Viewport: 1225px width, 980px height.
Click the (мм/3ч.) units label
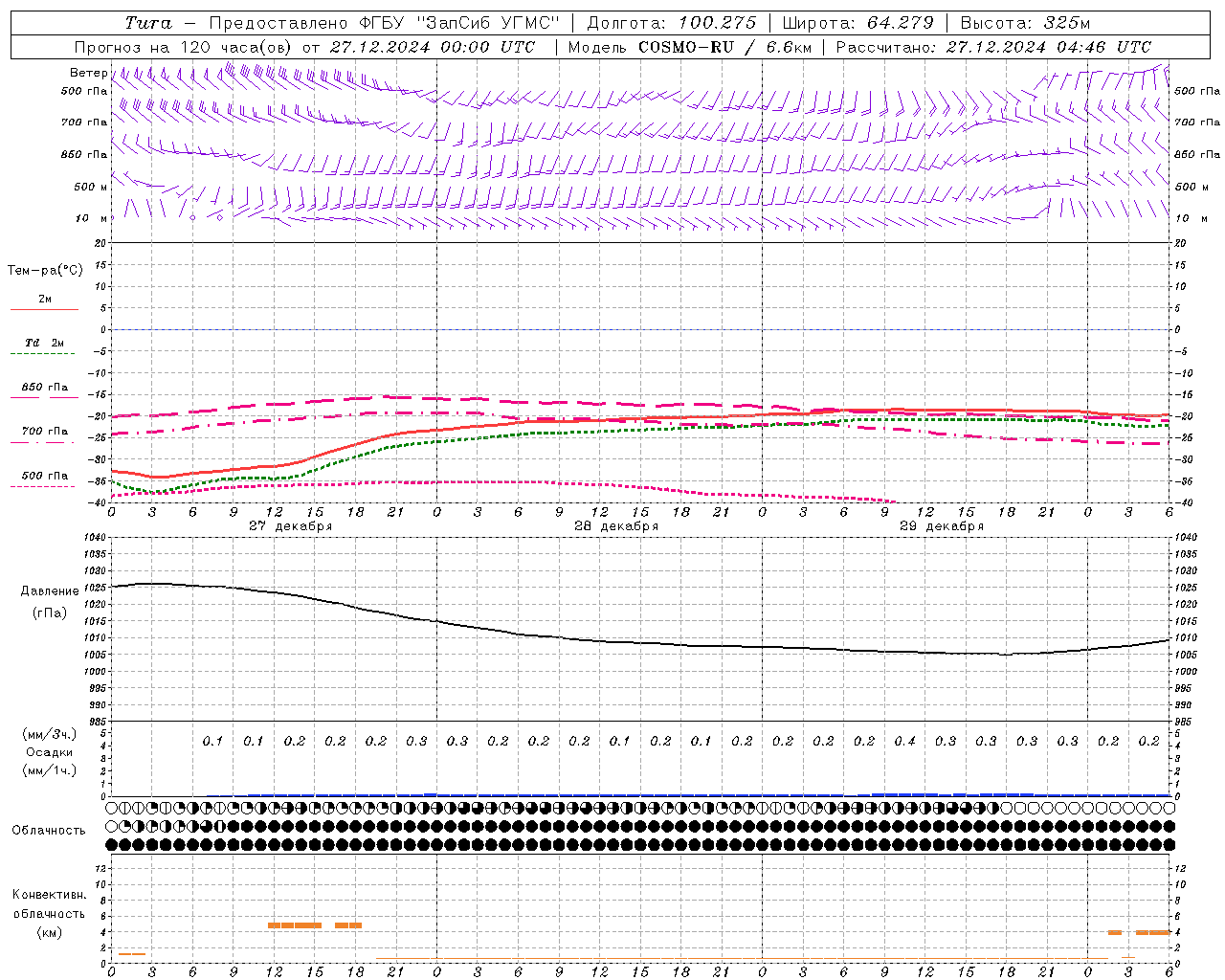point(50,734)
